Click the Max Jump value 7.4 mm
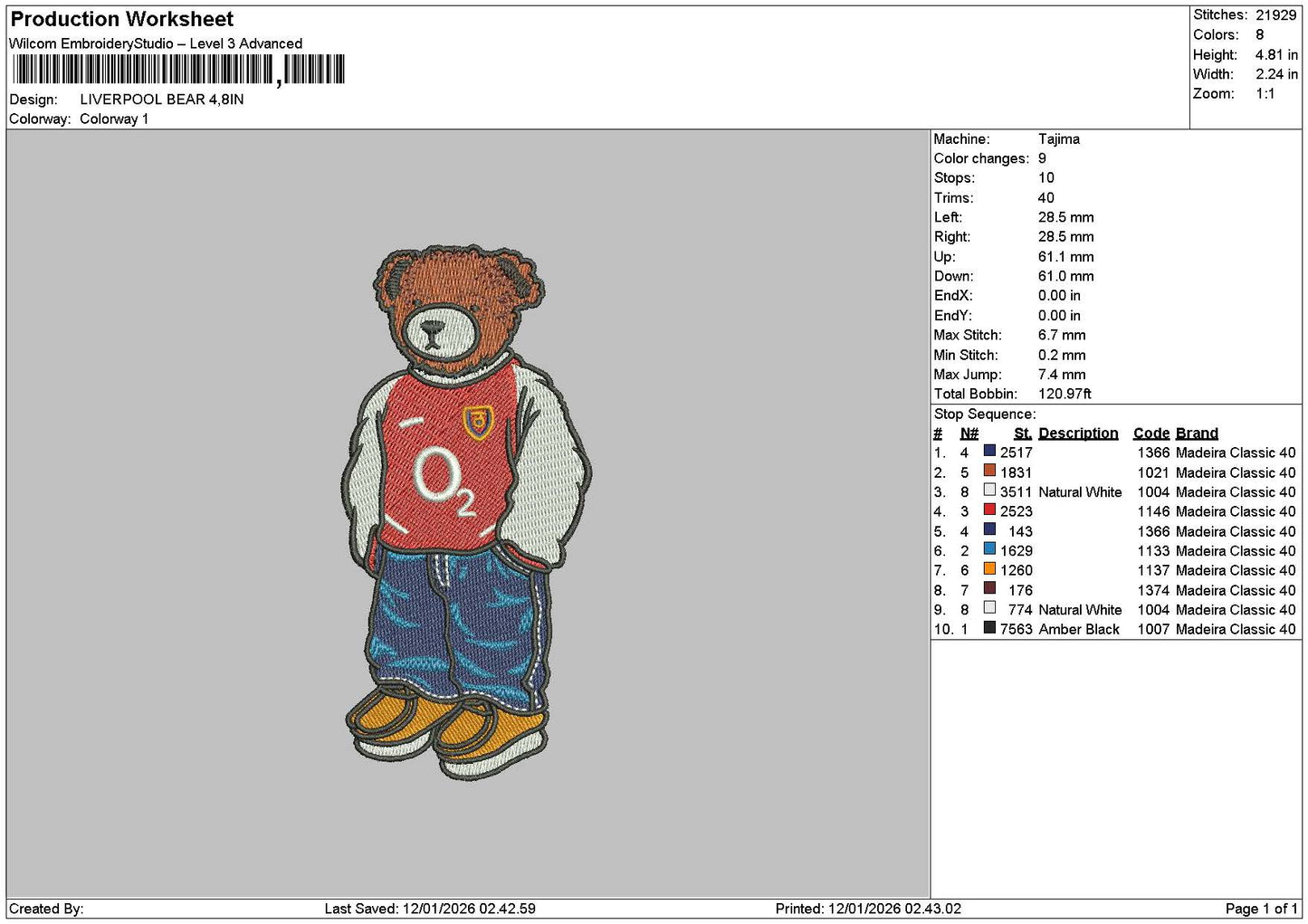 [1063, 375]
